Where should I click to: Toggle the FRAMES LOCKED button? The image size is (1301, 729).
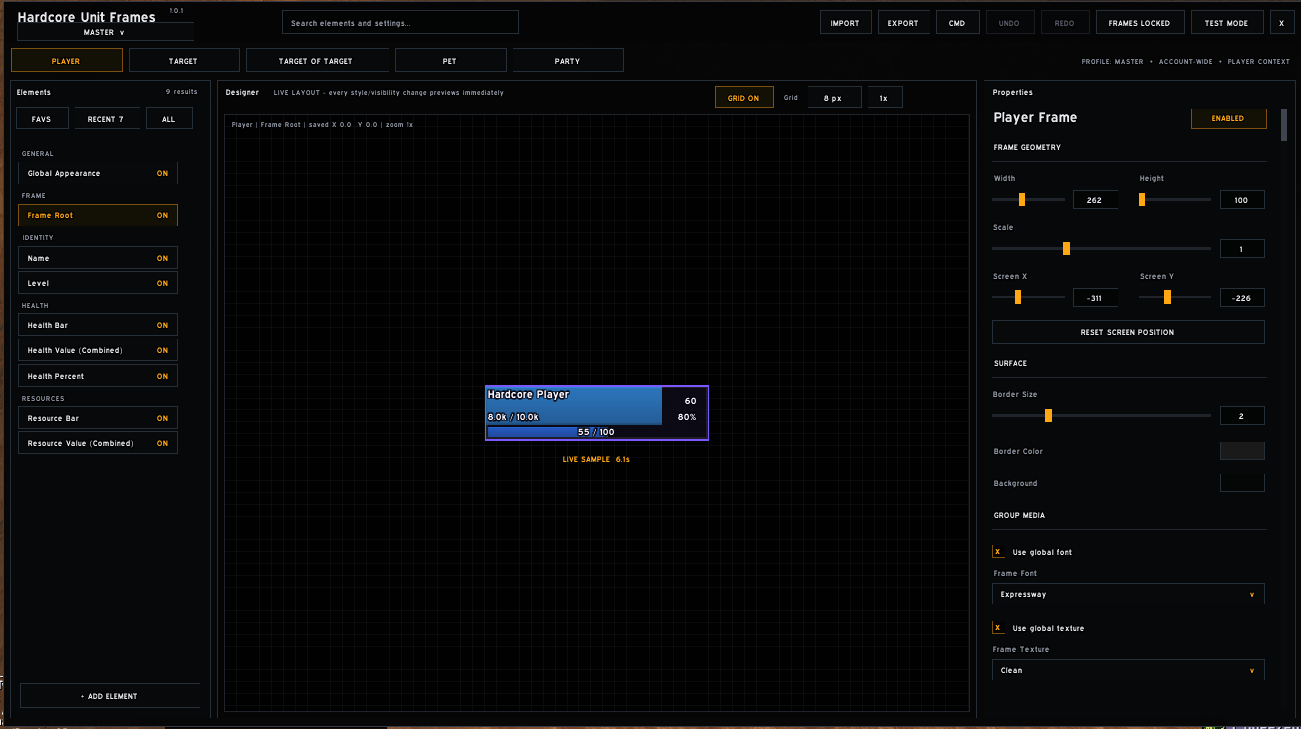click(x=1140, y=23)
